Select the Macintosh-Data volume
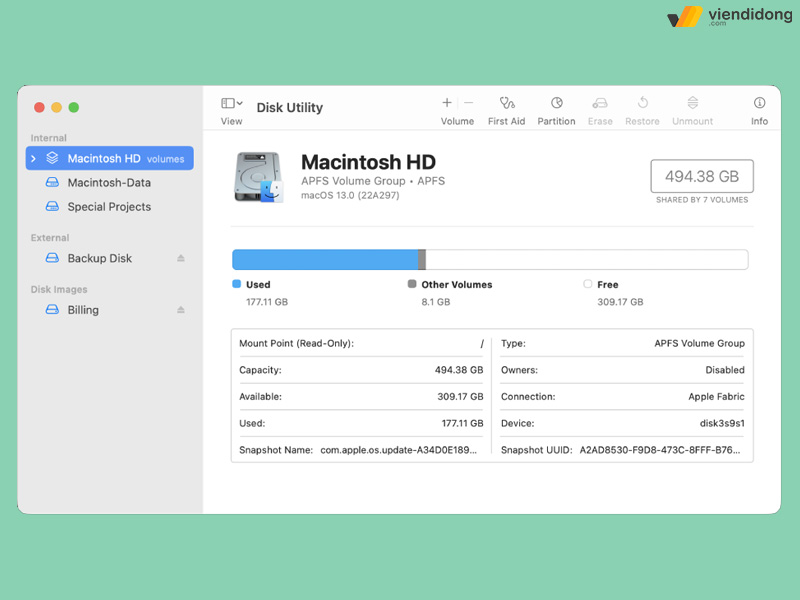The image size is (800, 600). tap(109, 183)
